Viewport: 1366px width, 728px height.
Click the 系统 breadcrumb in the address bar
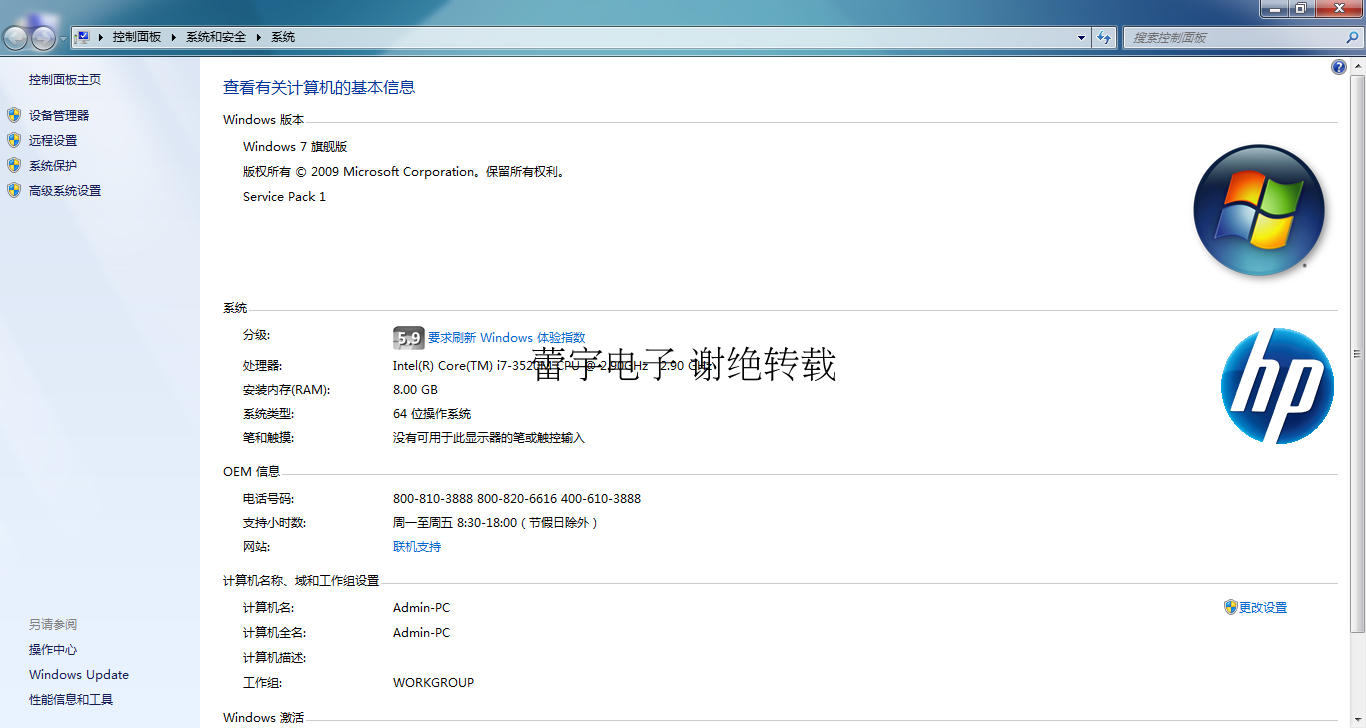click(283, 37)
